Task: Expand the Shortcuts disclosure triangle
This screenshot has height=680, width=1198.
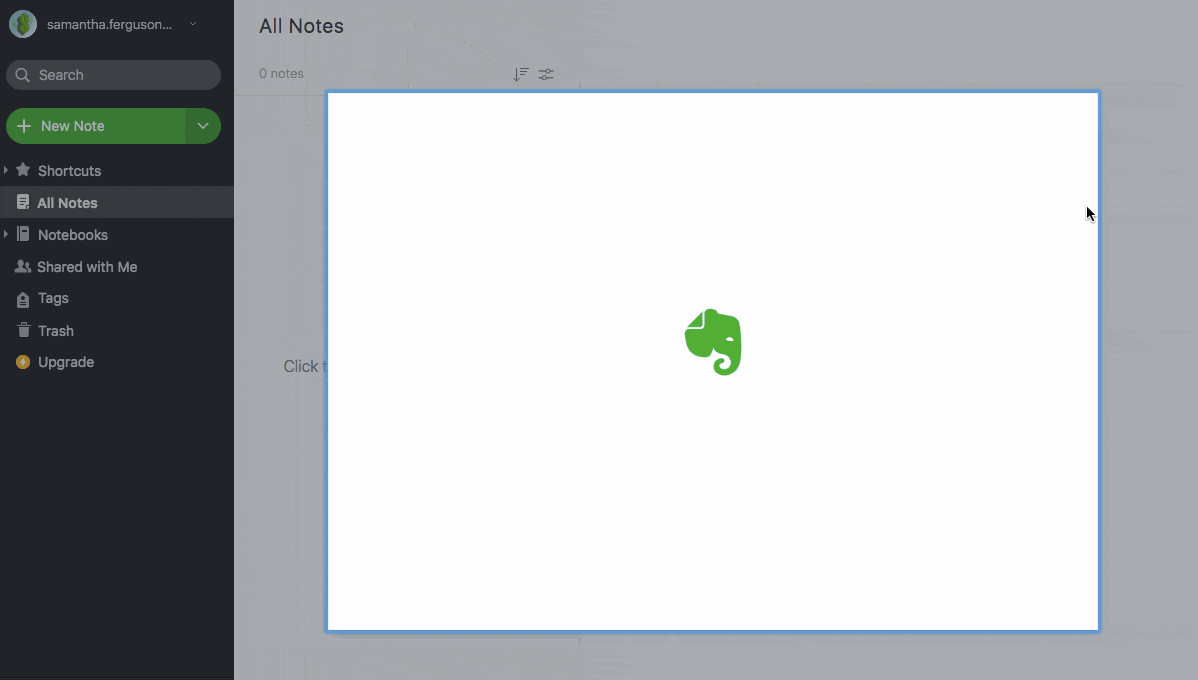Action: click(x=6, y=171)
